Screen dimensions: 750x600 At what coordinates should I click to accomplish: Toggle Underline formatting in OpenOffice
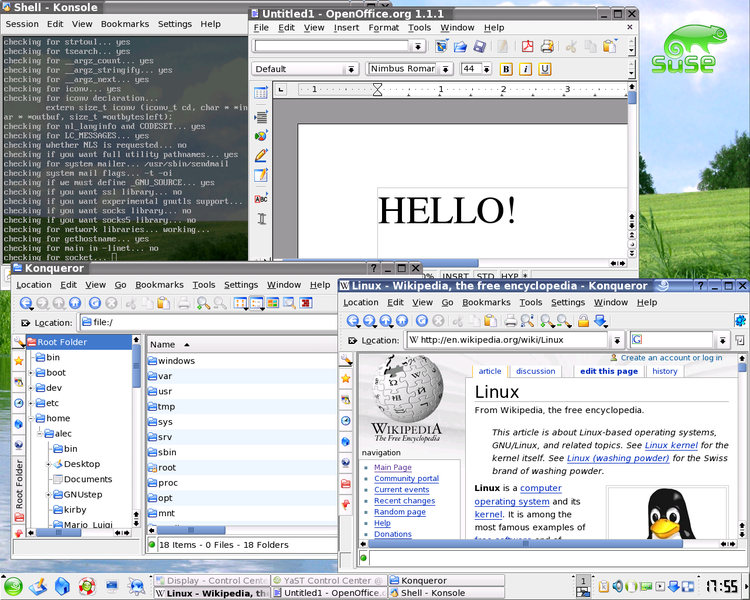[545, 69]
